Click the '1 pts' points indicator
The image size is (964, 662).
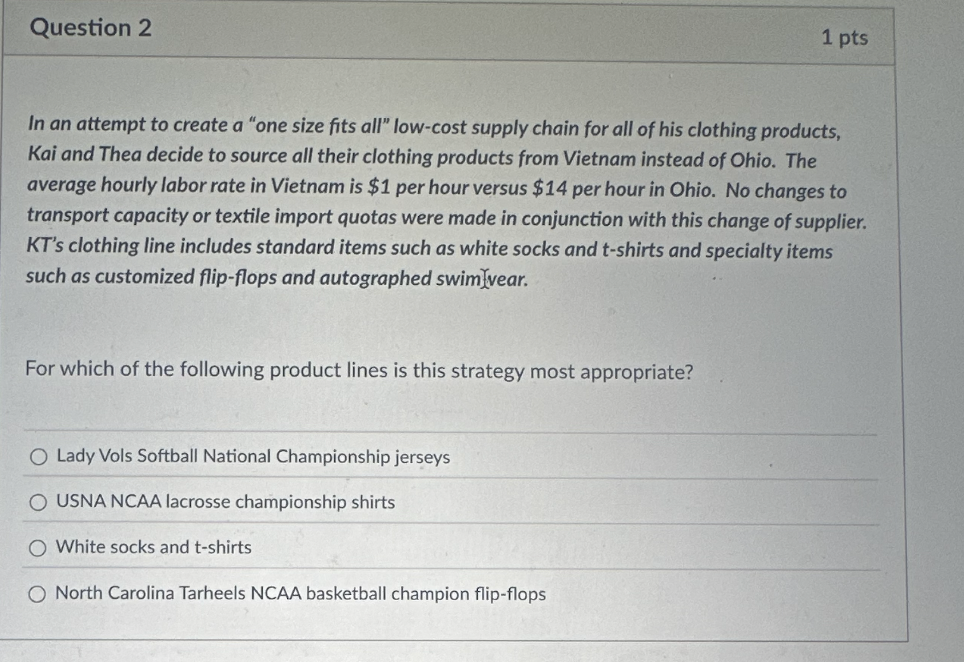point(844,38)
